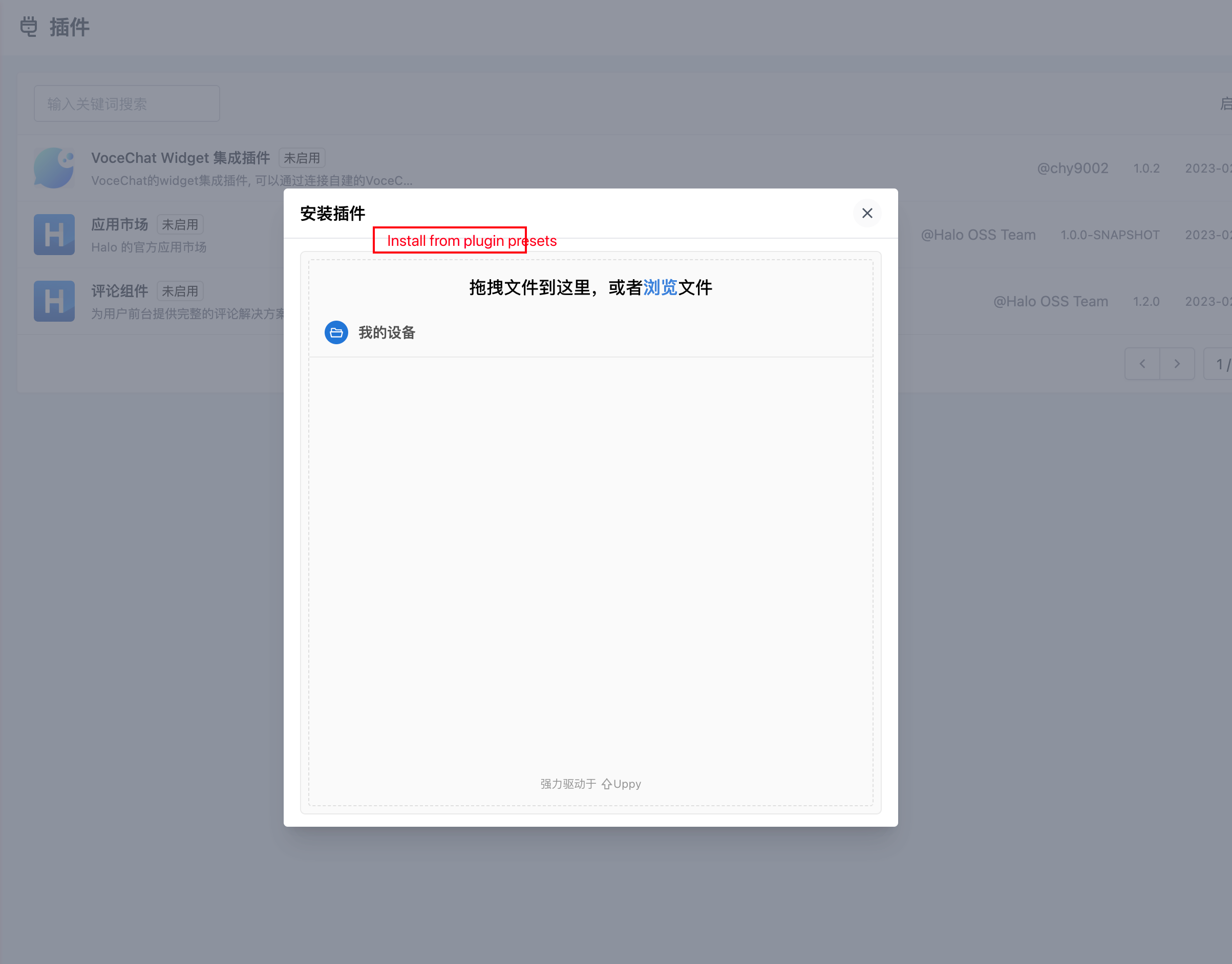Click inside the drag-and-drop upload area
Viewport: 1232px width, 964px height.
click(x=590, y=536)
